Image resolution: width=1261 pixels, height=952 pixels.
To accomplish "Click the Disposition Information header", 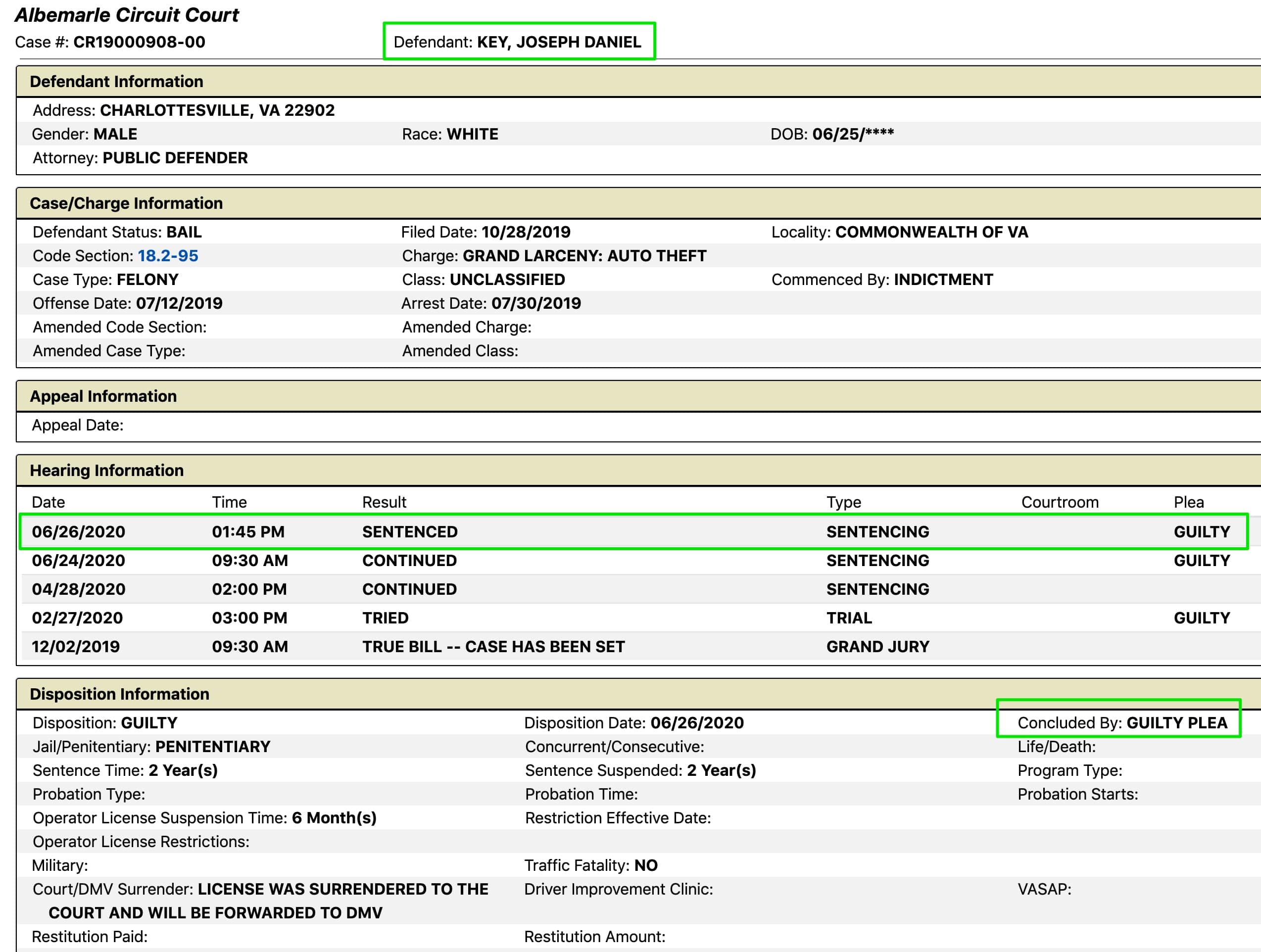I will pyautogui.click(x=119, y=694).
